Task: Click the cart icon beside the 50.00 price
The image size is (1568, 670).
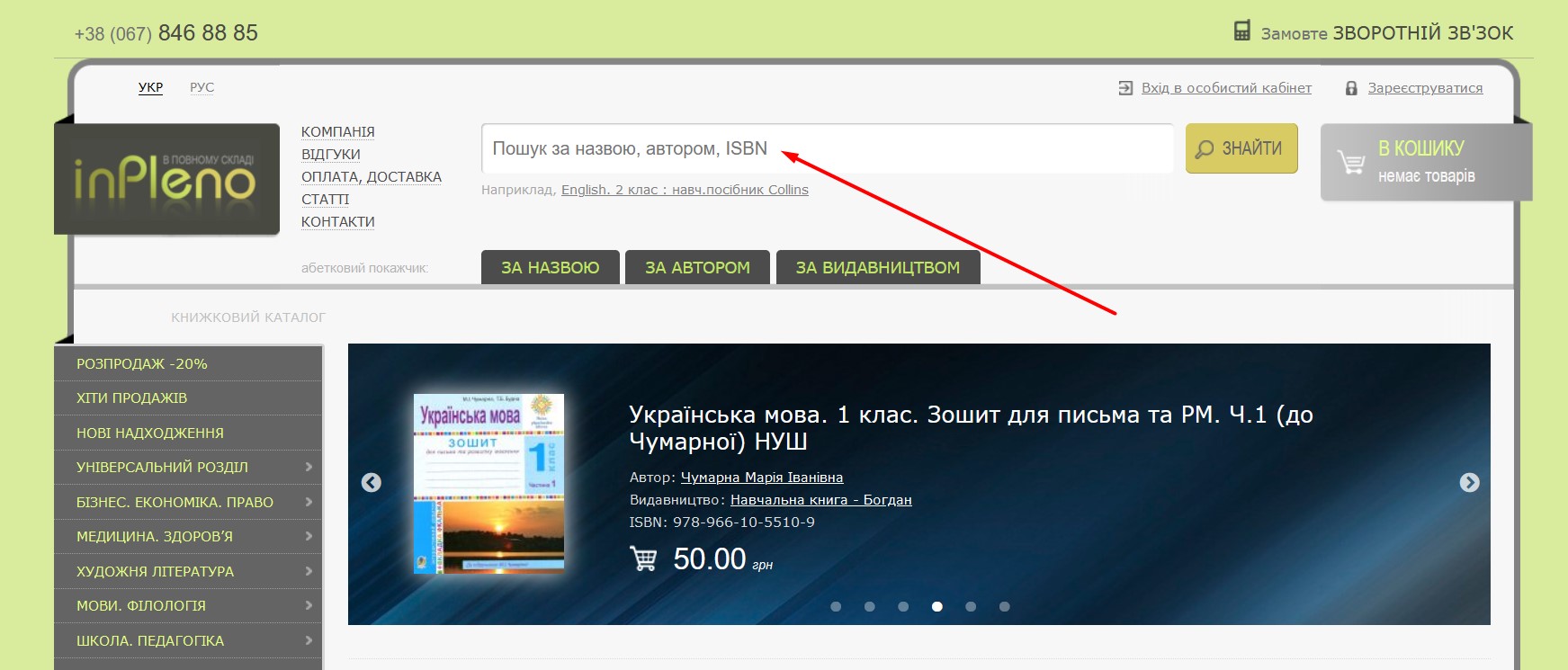Action: 643,558
